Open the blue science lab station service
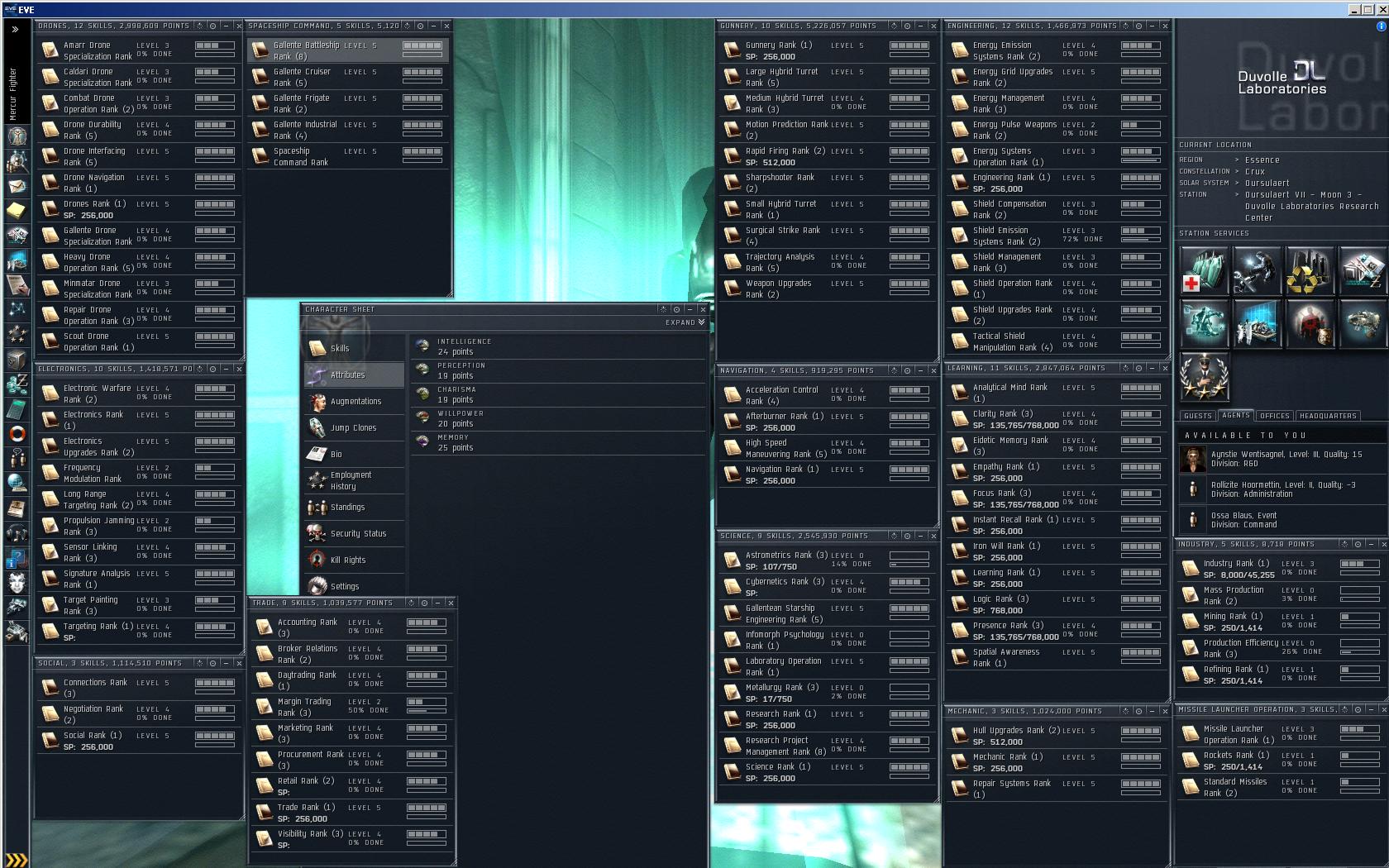The image size is (1389, 868). [1256, 323]
